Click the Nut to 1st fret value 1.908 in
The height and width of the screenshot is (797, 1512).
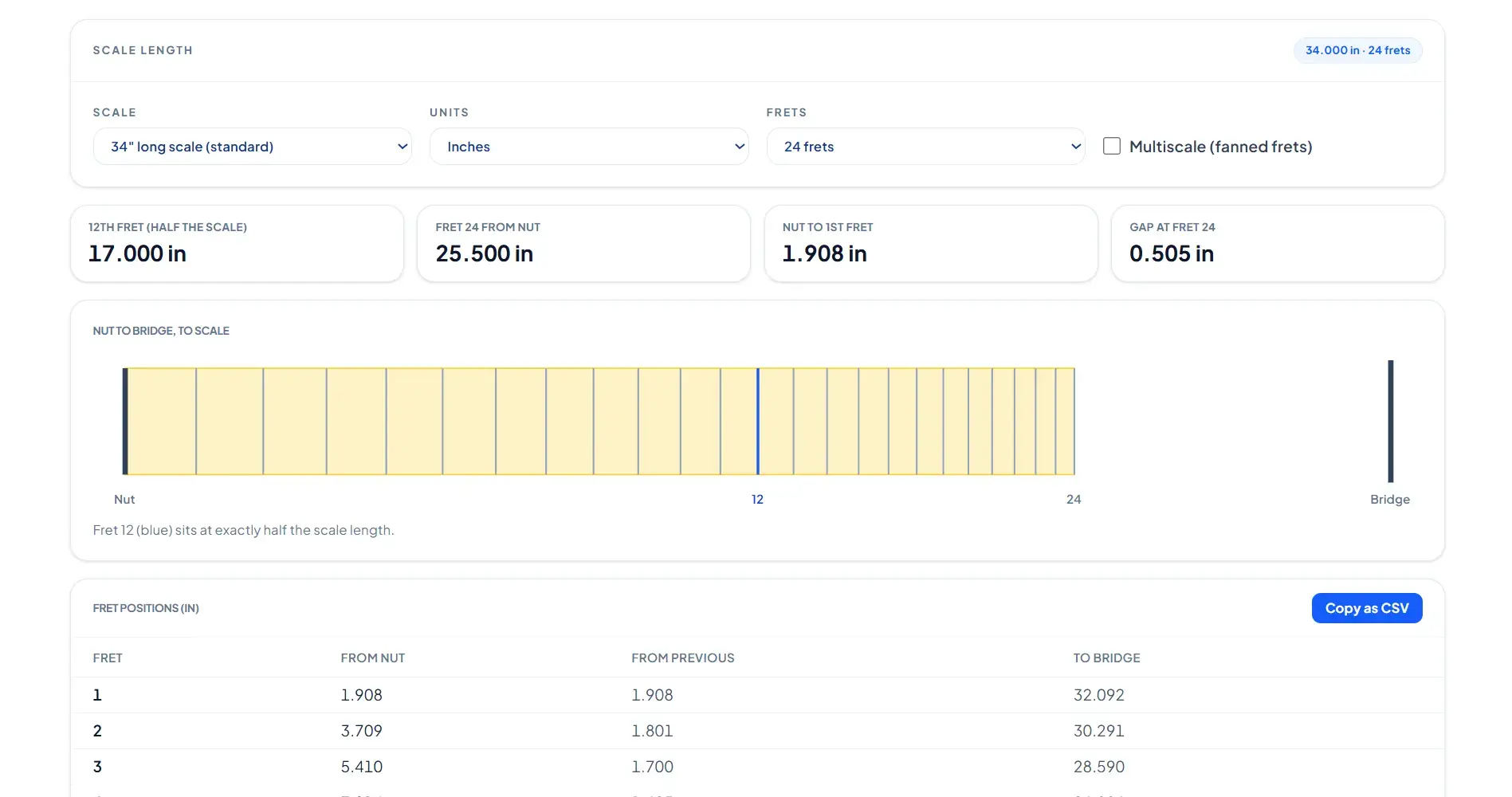point(824,253)
